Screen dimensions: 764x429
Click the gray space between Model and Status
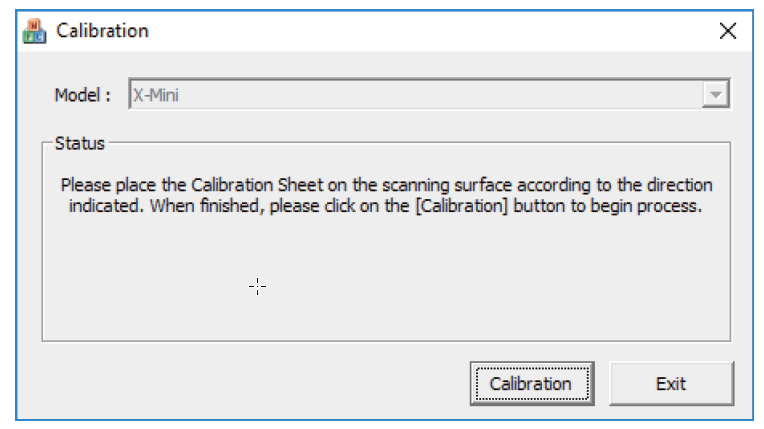coord(386,124)
